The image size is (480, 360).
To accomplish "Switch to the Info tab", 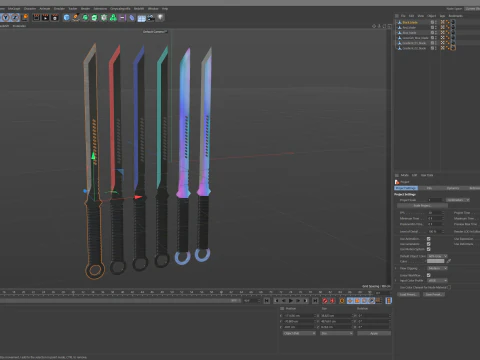I will tap(429, 188).
